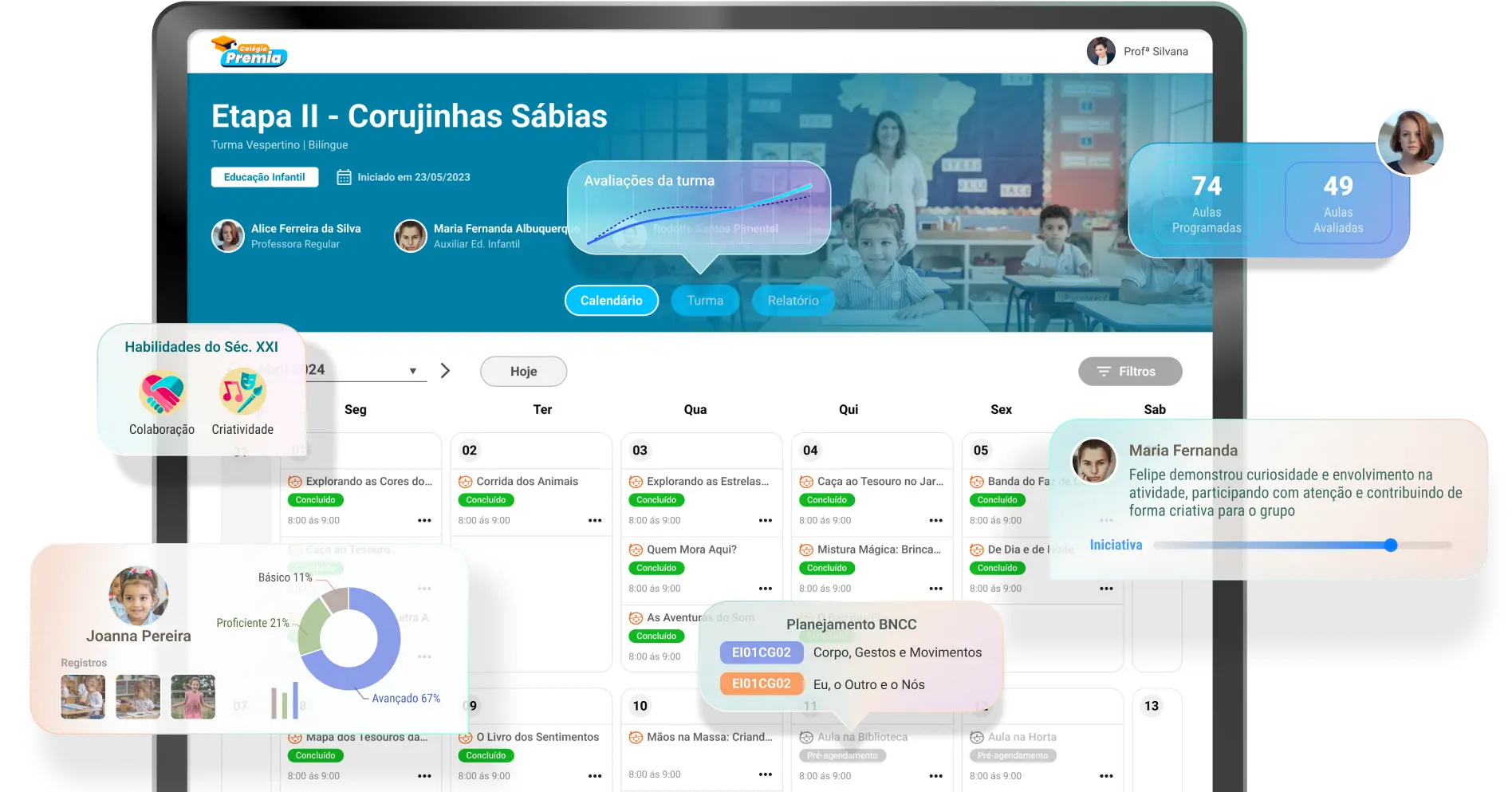Open lesson Explorando as Estrelas
This screenshot has height=792, width=1512.
pyautogui.click(x=708, y=482)
